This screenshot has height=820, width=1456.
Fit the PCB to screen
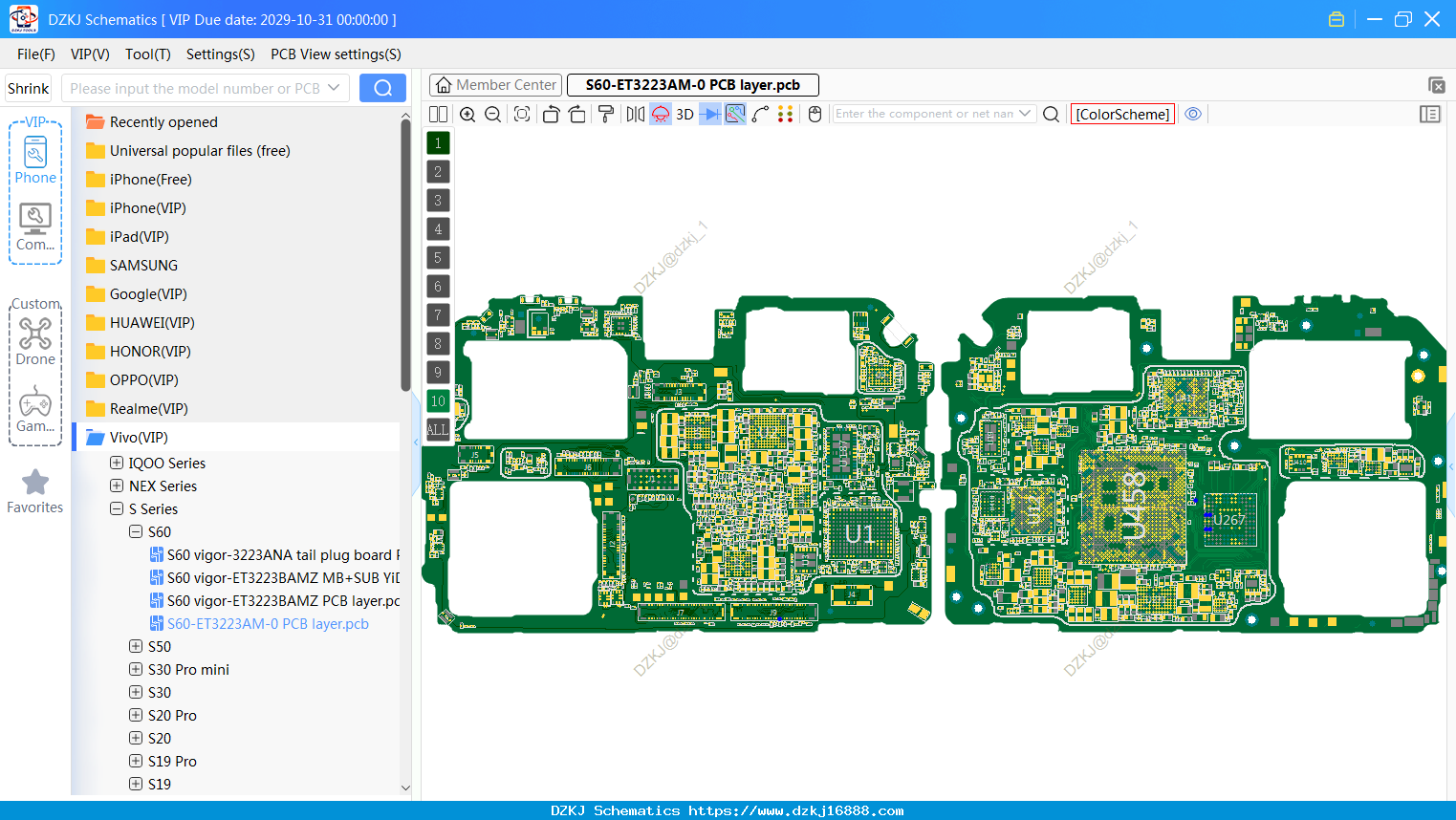click(x=522, y=114)
